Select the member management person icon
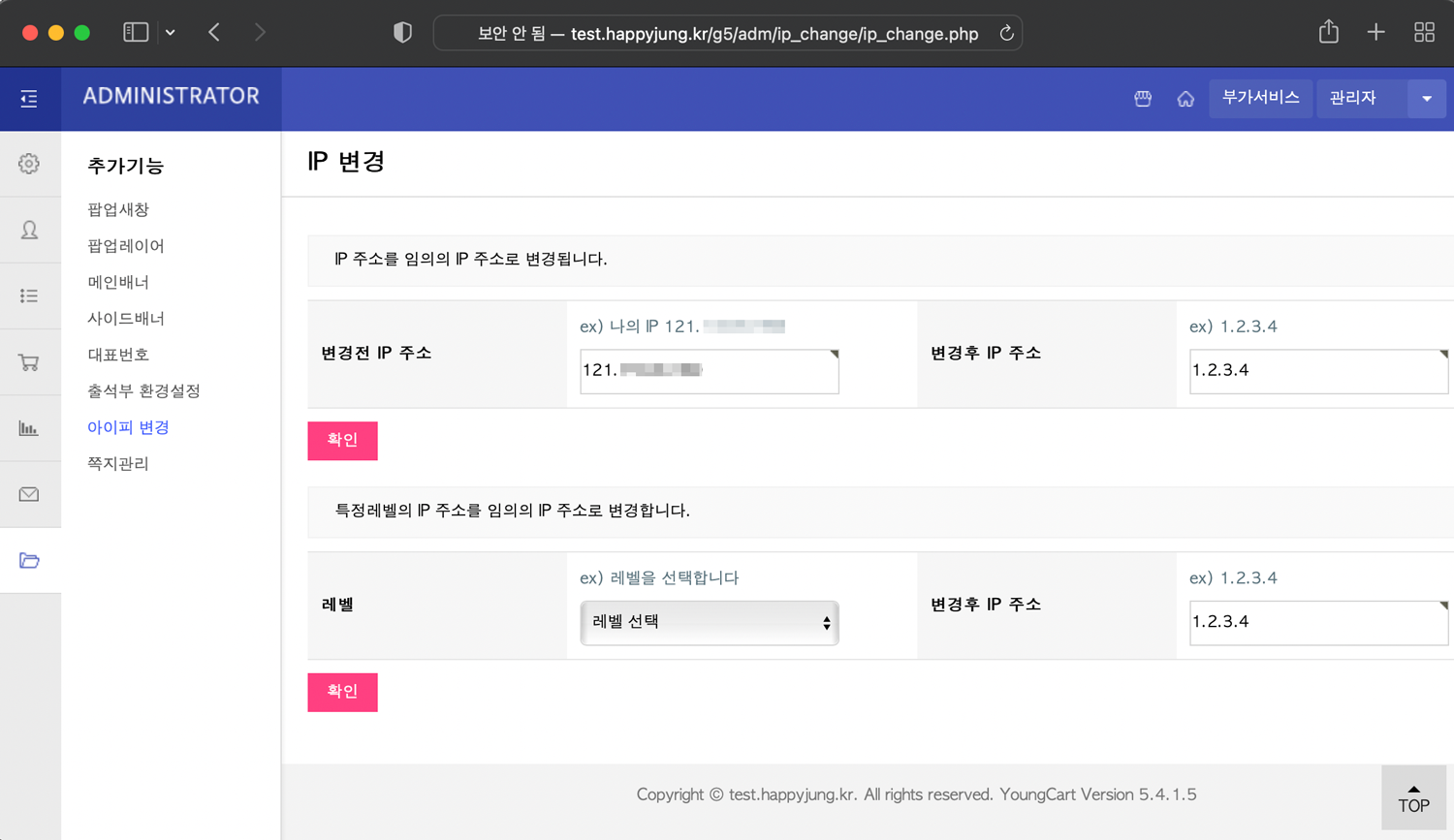This screenshot has width=1454, height=840. pos(29,230)
